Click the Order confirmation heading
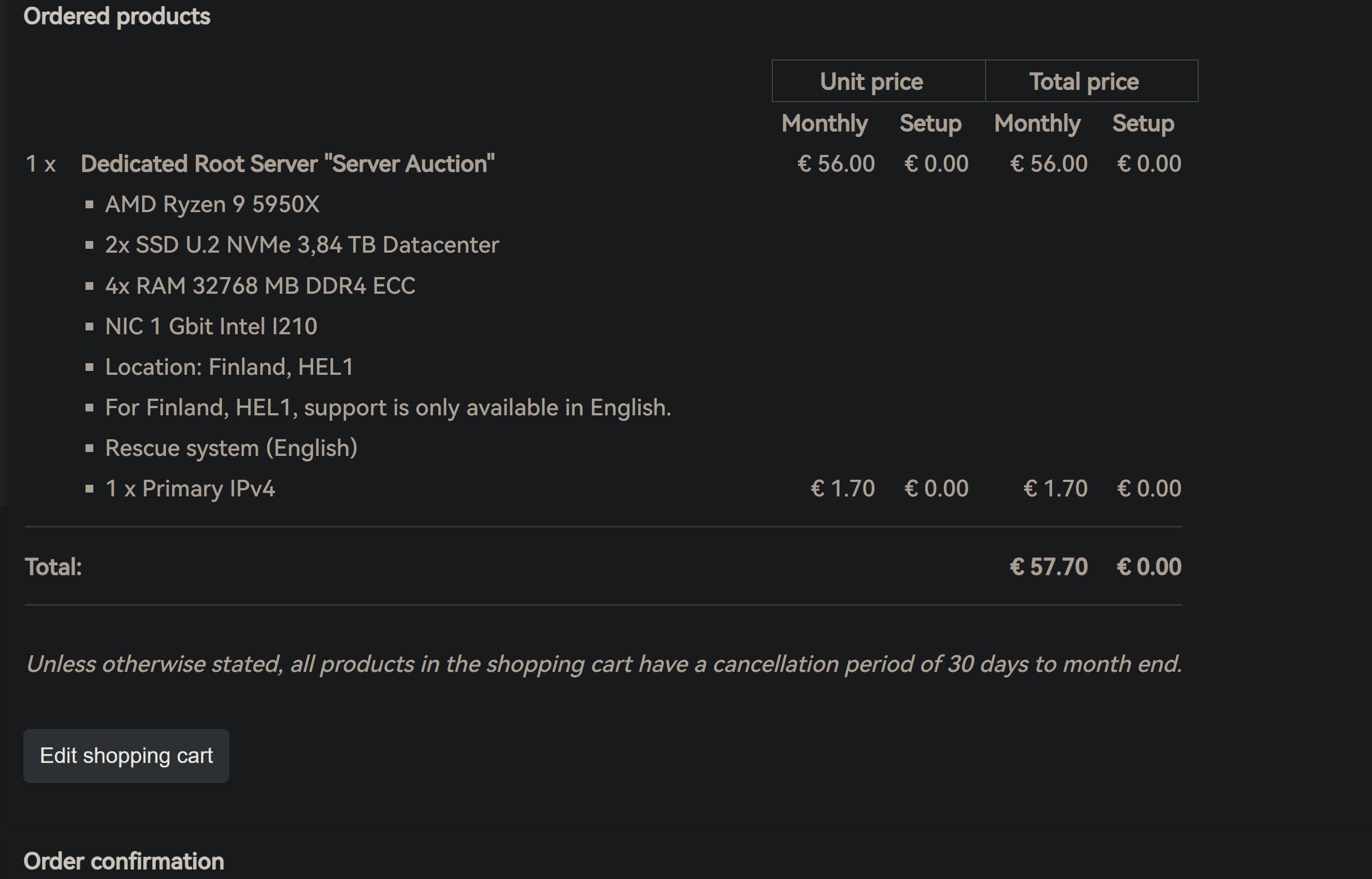This screenshot has height=879, width=1372. pyautogui.click(x=124, y=861)
